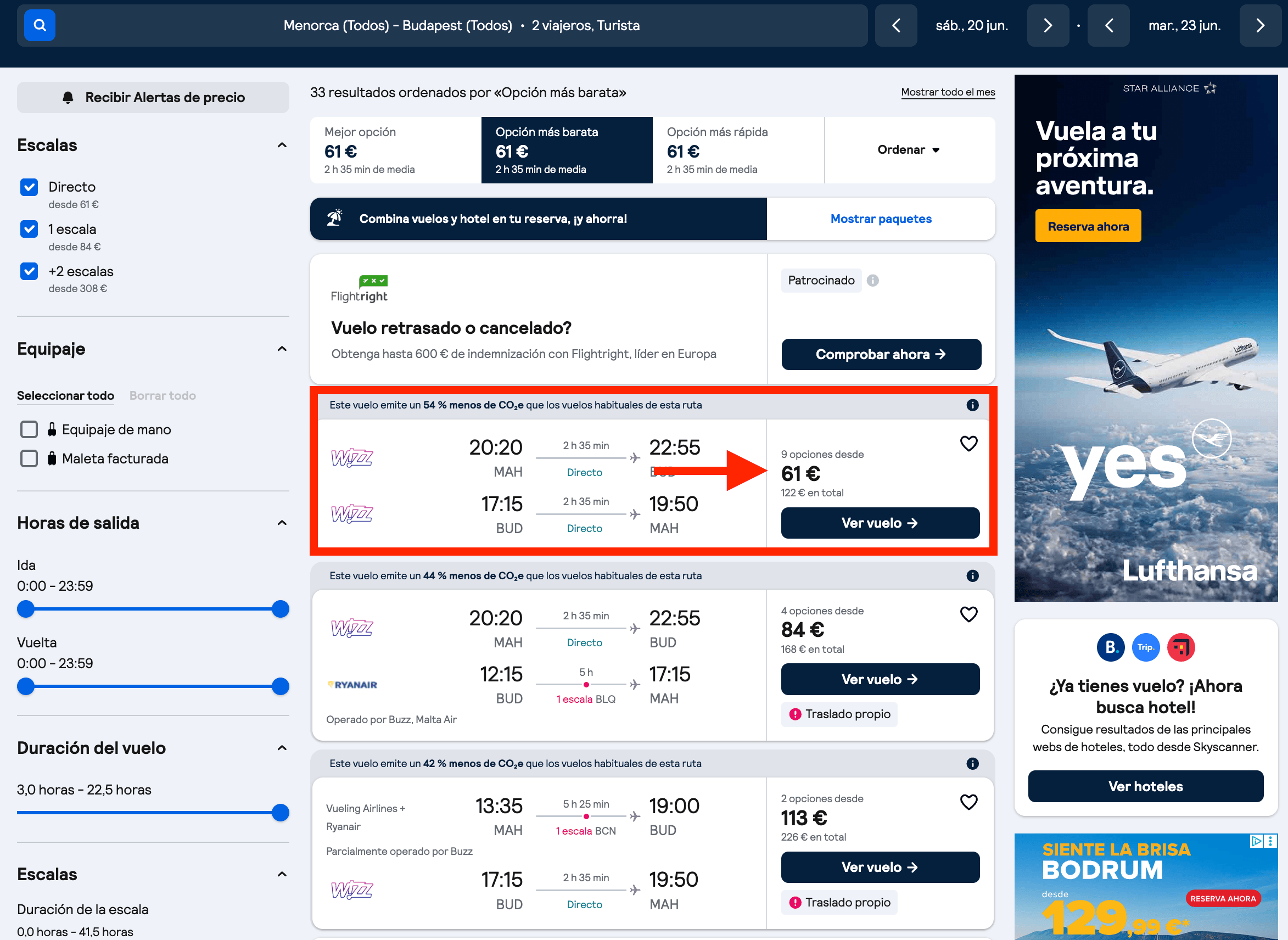Image resolution: width=1288 pixels, height=940 pixels.
Task: Click Ver hoteles button
Action: pyautogui.click(x=1145, y=786)
